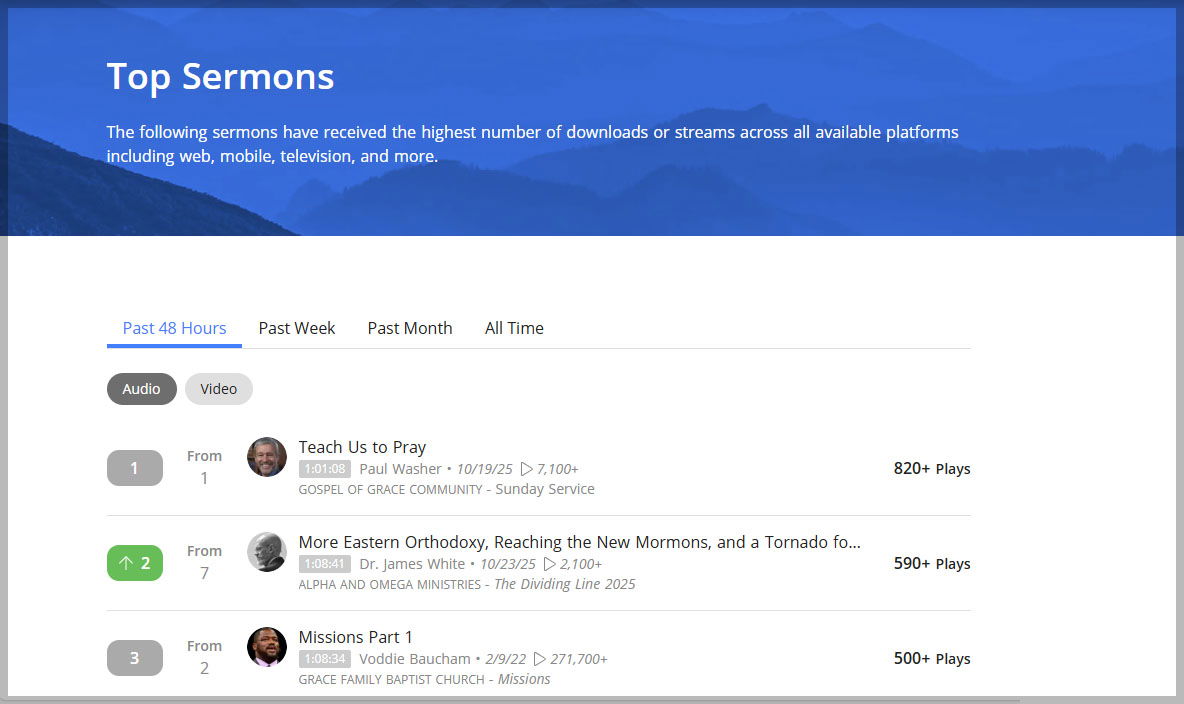Click Dr. James White's avatar photo

tap(267, 552)
